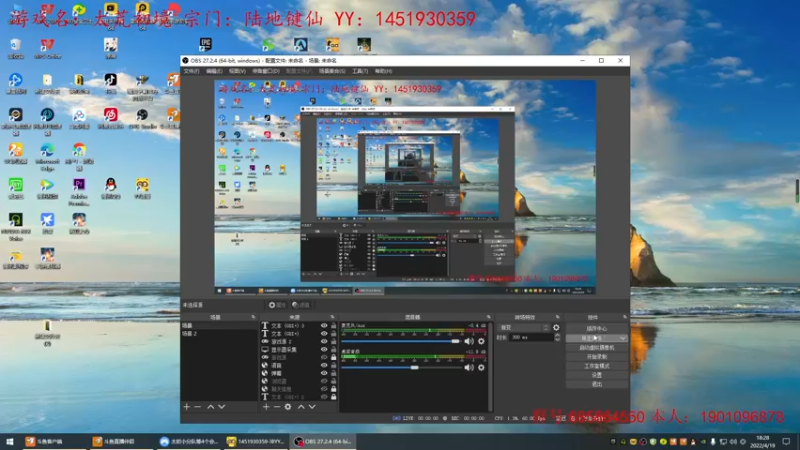This screenshot has height=450, width=800.
Task: Show the hidden 浏览器 source via its eye
Action: point(324,381)
